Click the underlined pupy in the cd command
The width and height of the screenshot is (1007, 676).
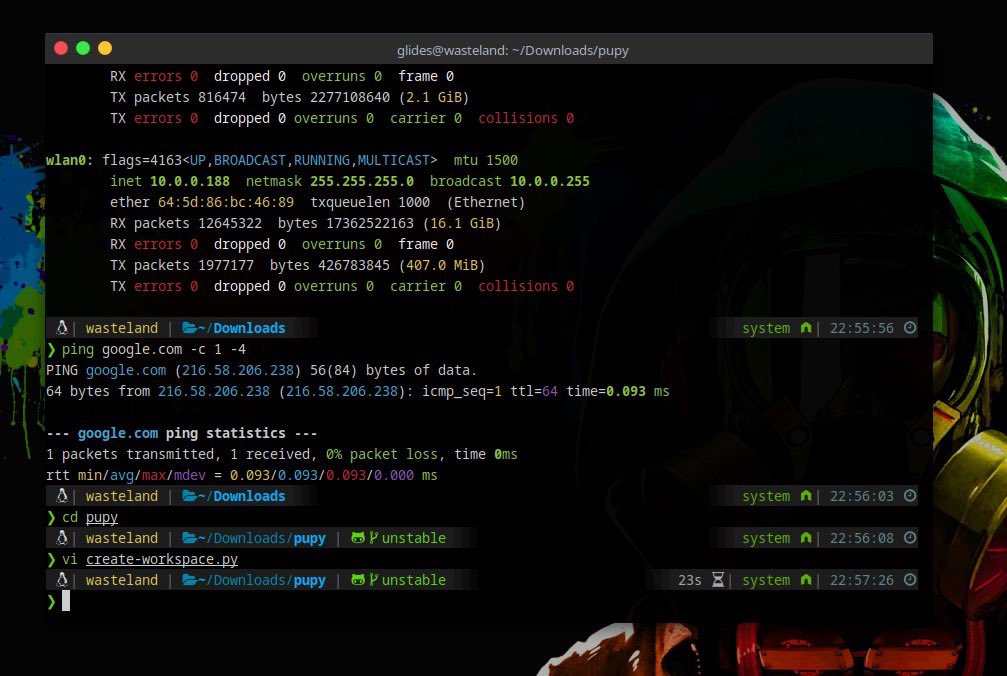[101, 517]
